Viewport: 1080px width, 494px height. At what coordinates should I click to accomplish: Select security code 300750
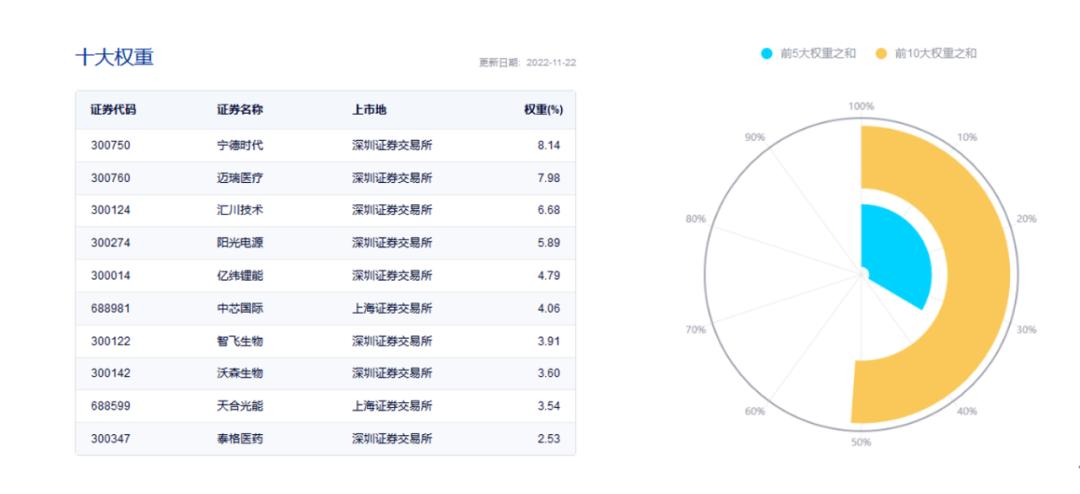coord(110,145)
